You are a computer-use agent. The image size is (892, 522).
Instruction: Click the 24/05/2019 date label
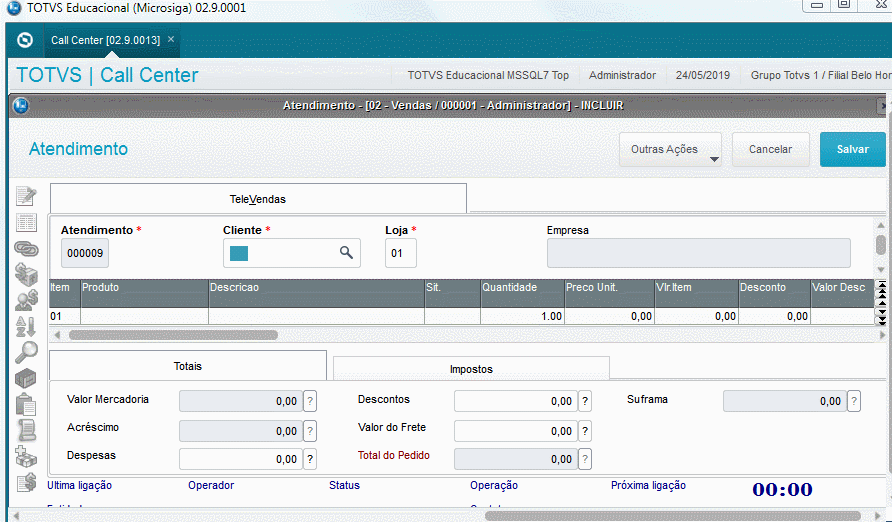coord(703,75)
